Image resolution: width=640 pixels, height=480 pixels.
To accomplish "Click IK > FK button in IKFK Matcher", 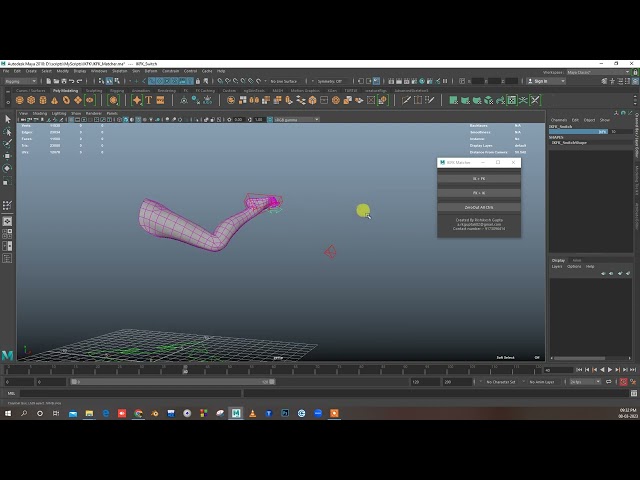I will click(x=479, y=179).
